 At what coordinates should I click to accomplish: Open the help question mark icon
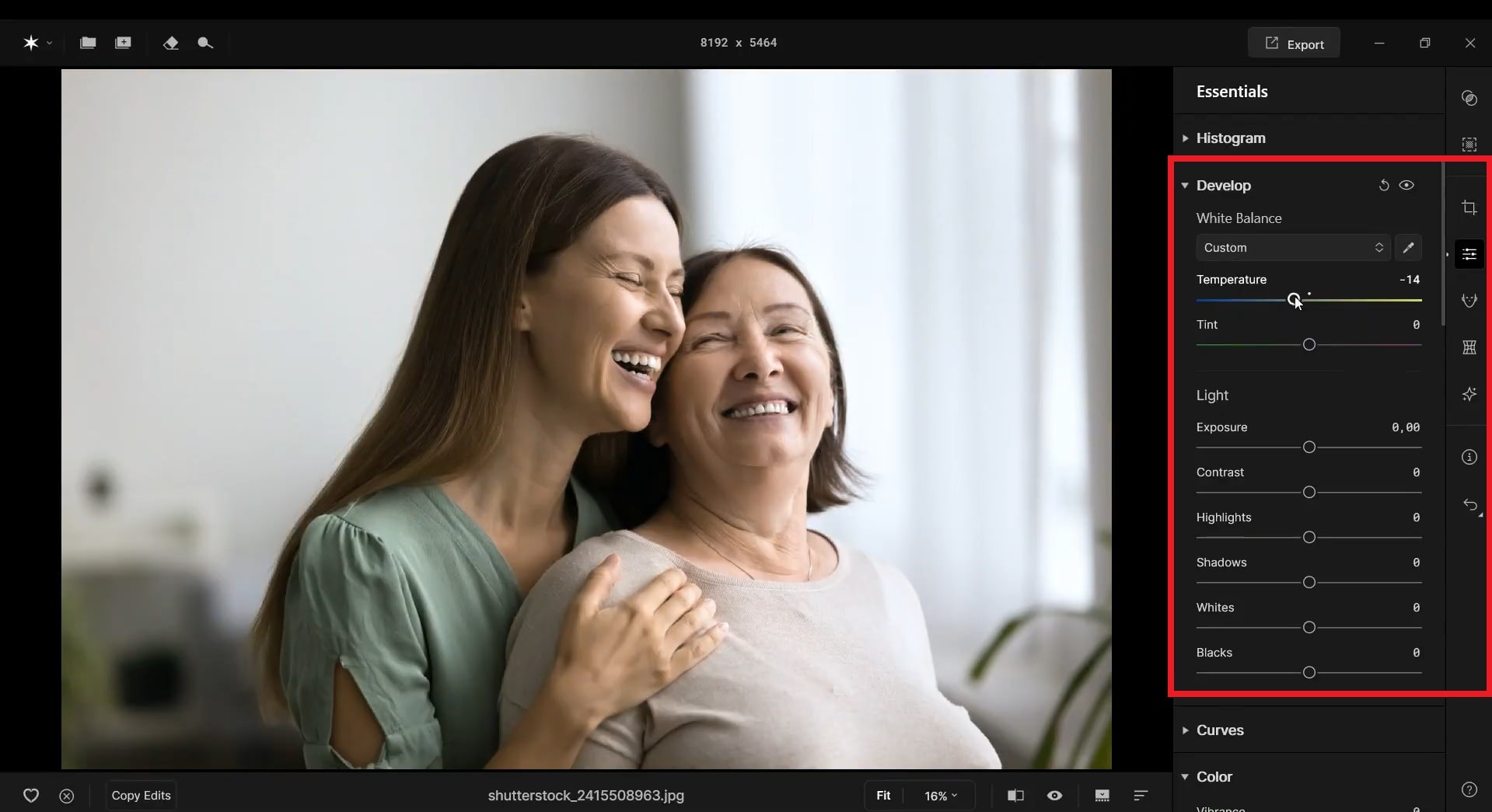(1469, 789)
